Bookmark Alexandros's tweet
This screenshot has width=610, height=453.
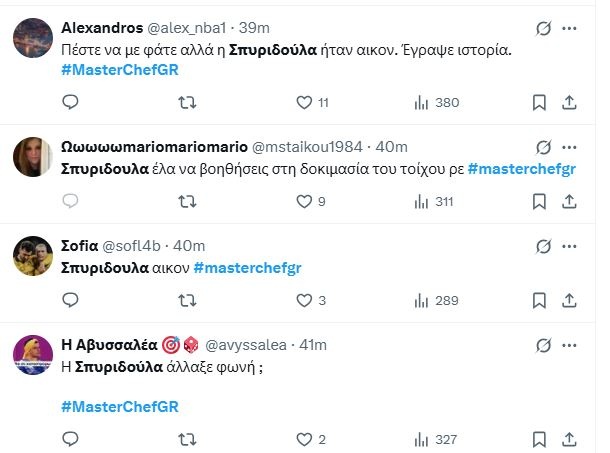(539, 102)
